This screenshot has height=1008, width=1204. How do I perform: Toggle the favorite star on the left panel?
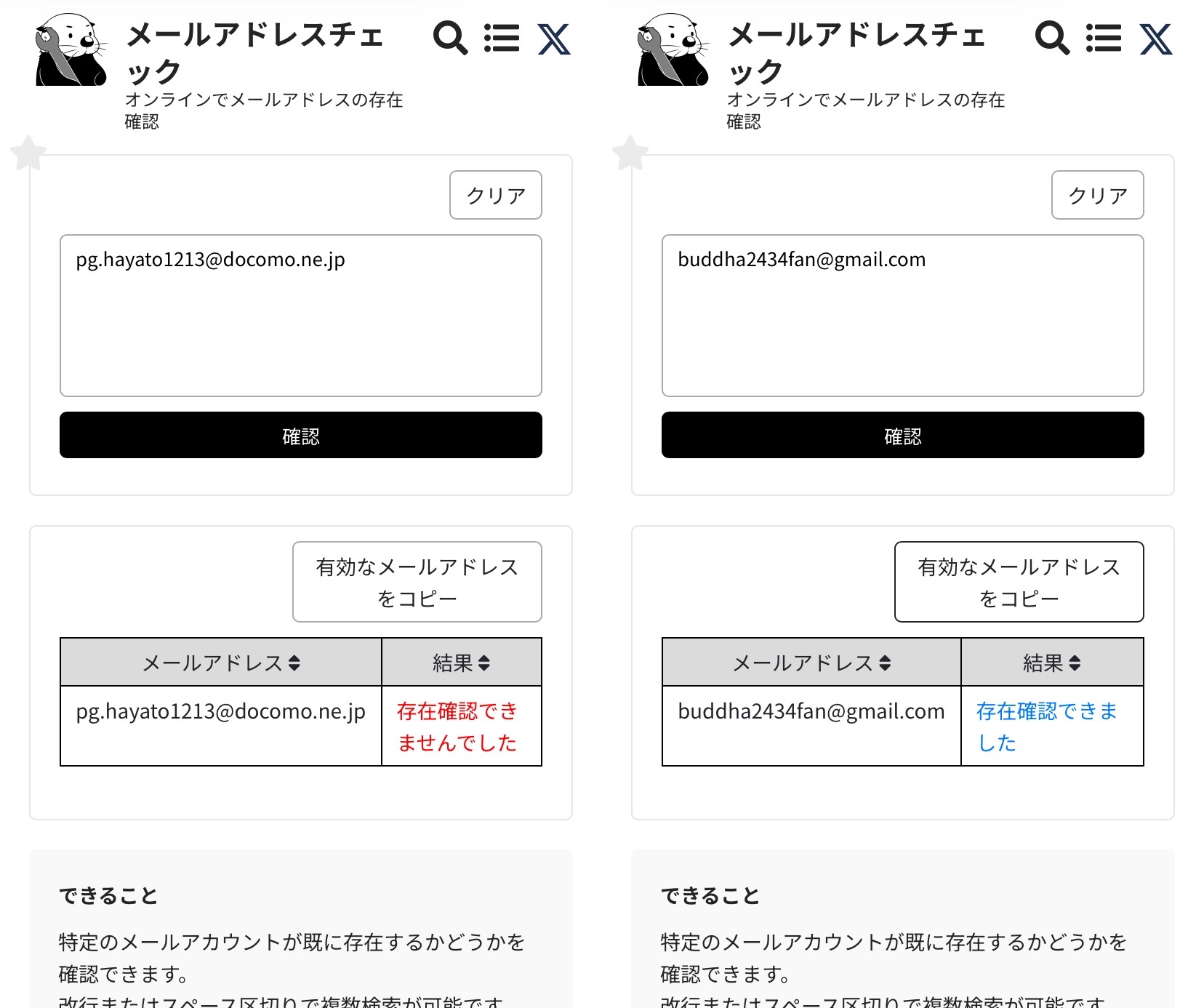[28, 153]
